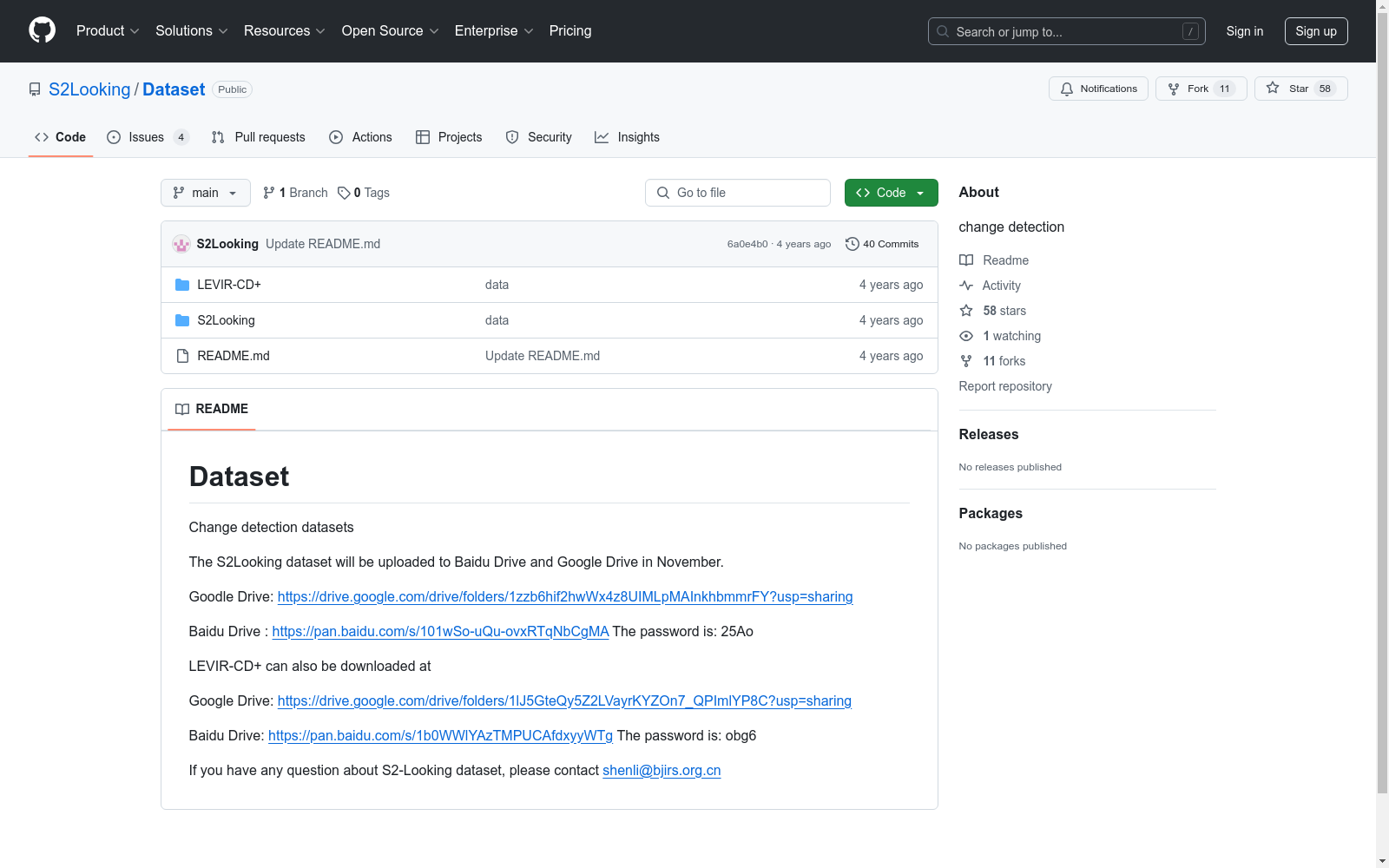Switch to the Actions tab
Image resolution: width=1389 pixels, height=868 pixels.
click(360, 137)
